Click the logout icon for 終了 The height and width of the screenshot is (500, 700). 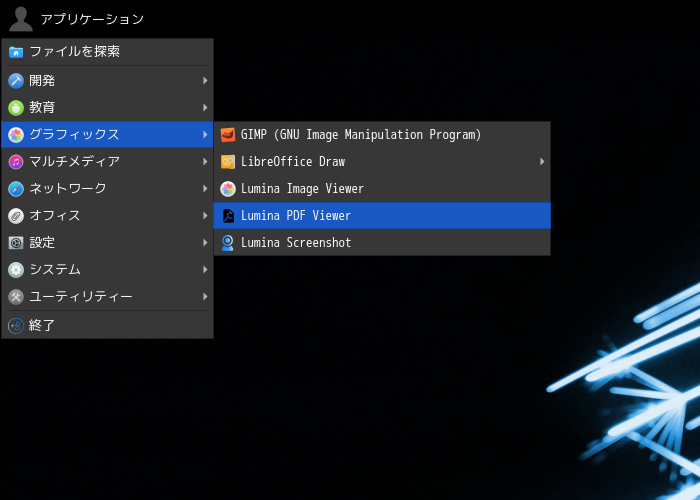[x=16, y=326]
